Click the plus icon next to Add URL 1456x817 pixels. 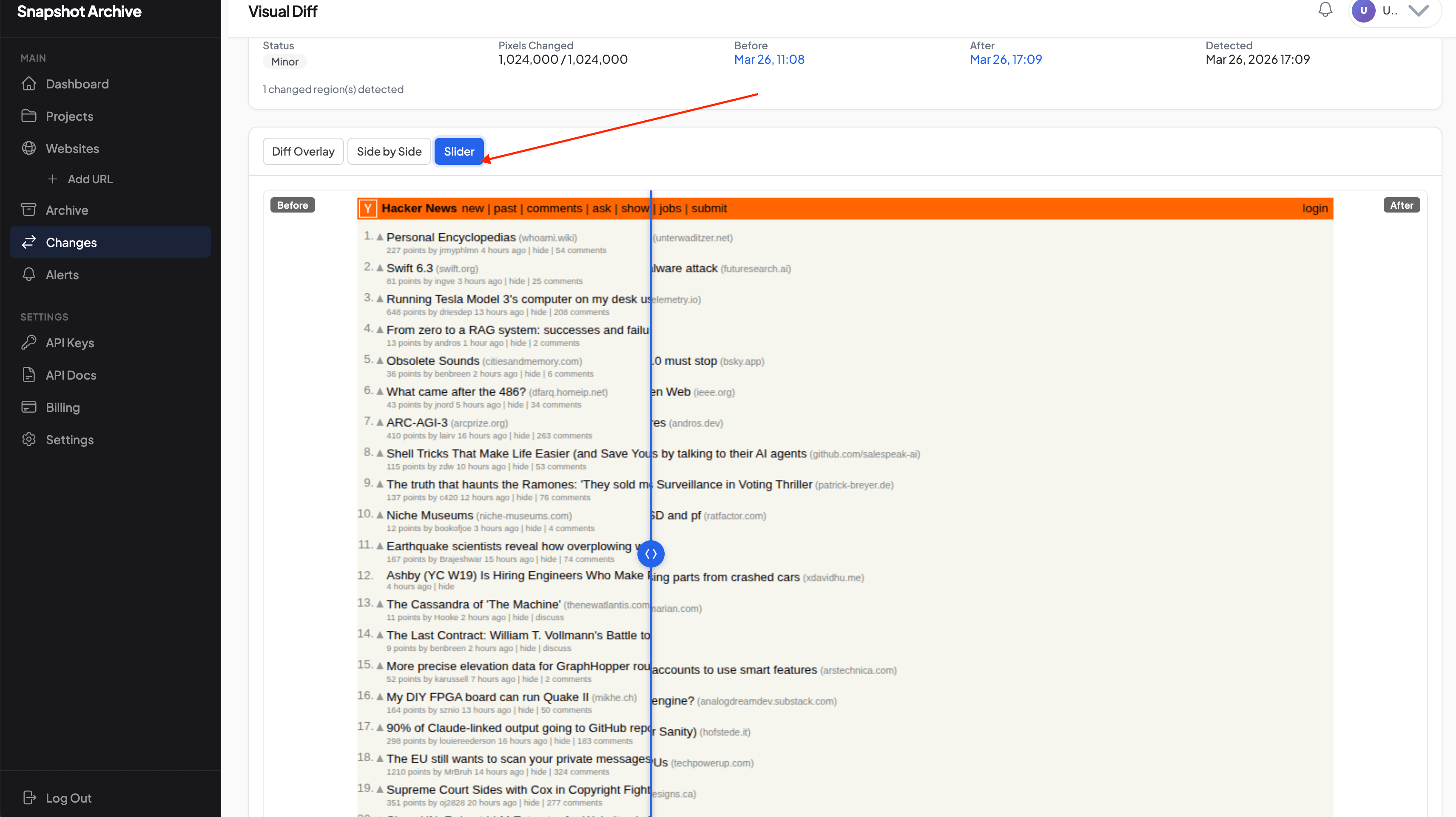[x=53, y=179]
